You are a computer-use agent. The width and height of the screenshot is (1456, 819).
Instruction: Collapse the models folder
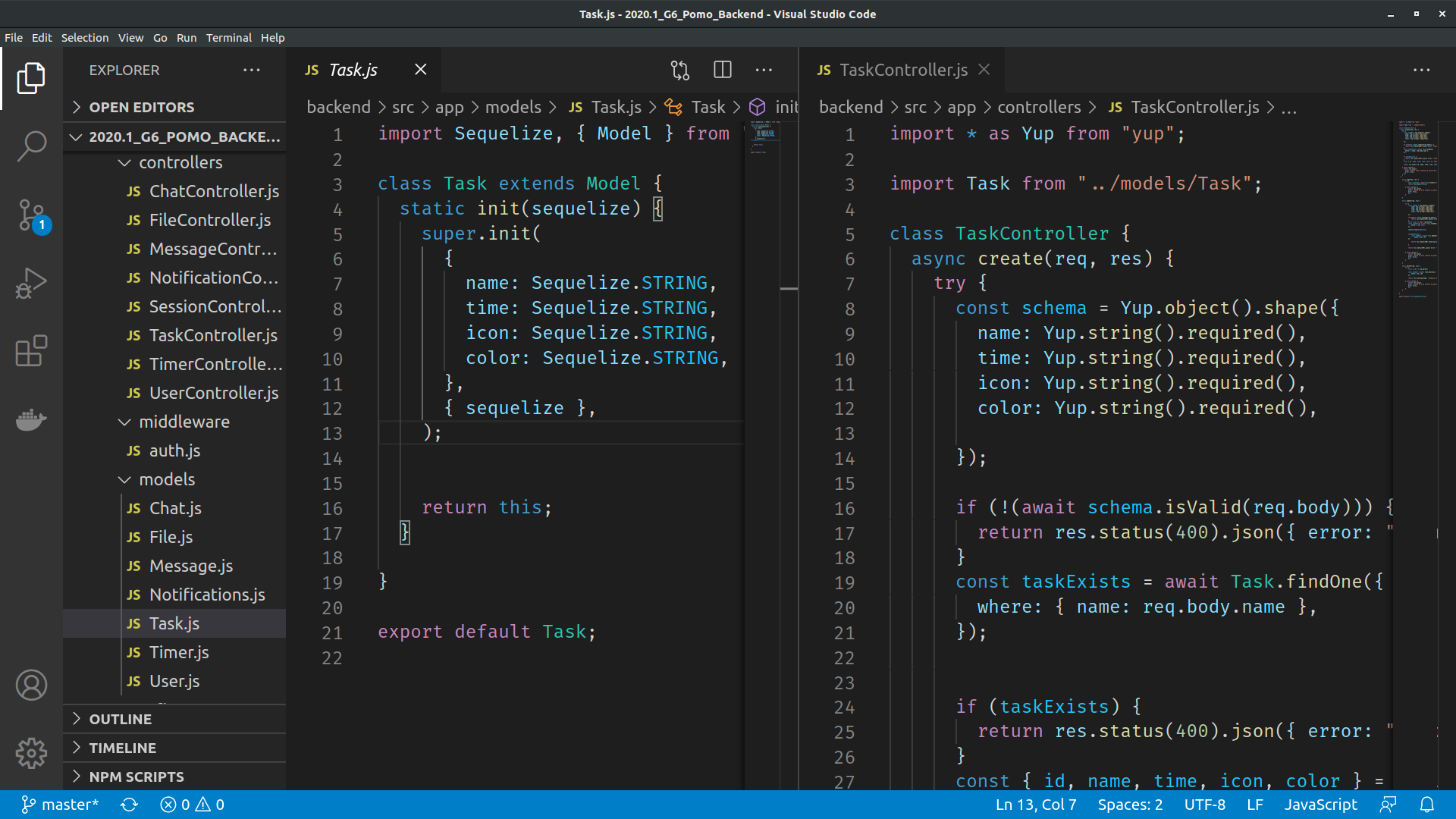174,479
